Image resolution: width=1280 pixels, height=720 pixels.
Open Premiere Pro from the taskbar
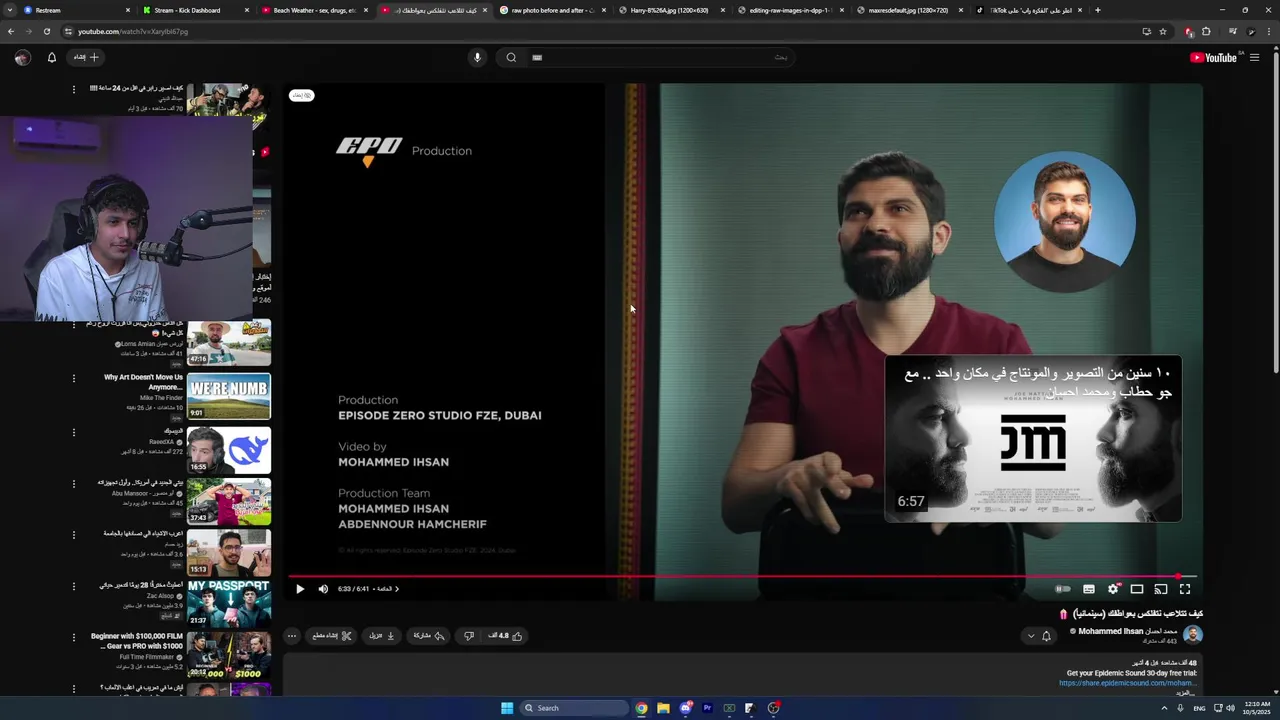tap(707, 708)
